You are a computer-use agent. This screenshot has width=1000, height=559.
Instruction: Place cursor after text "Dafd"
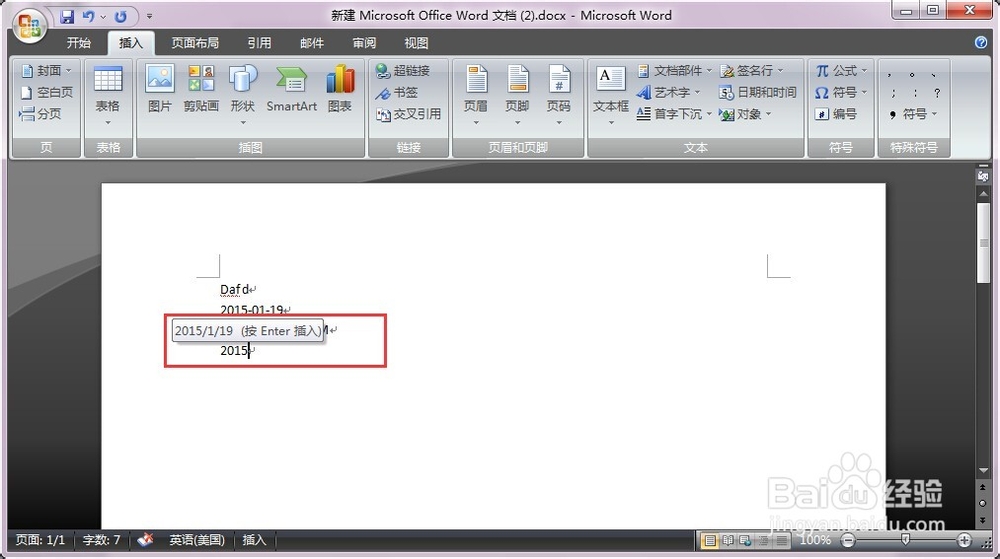pos(250,289)
